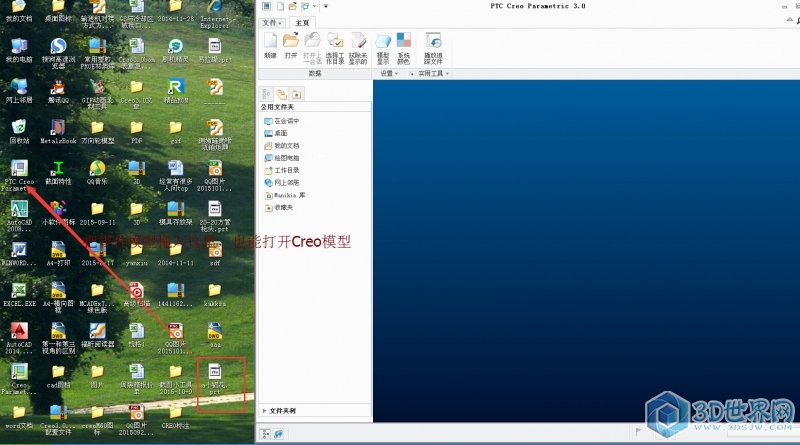The image size is (800, 445).
Task: Select the 我的文档 desktop icon
Action: coord(19,11)
